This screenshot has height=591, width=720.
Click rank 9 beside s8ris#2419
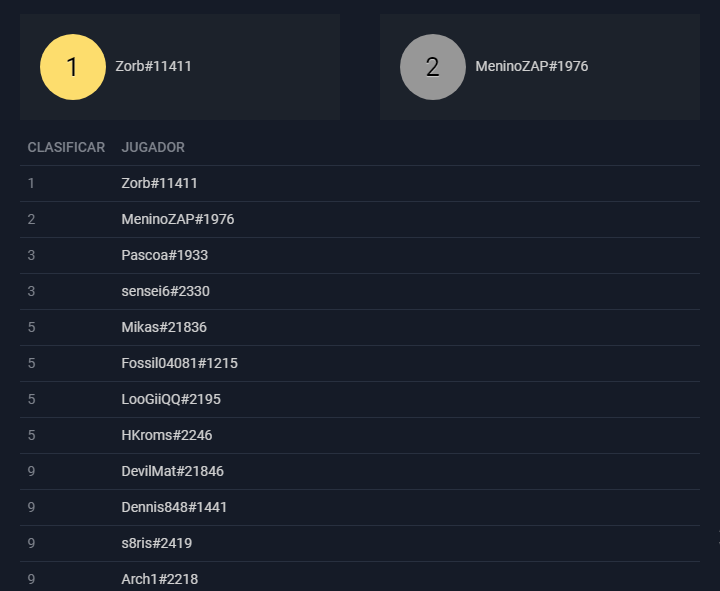31,543
